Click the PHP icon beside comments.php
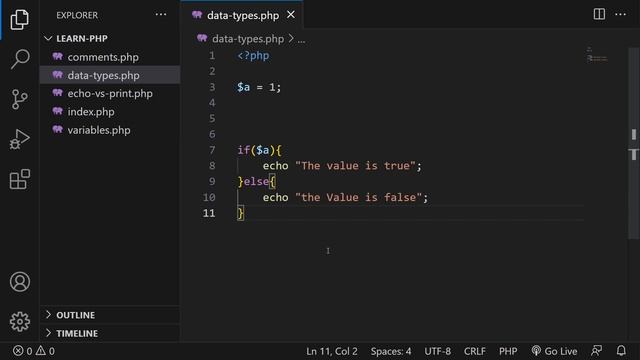Screen dimensions: 640x360 58,56
